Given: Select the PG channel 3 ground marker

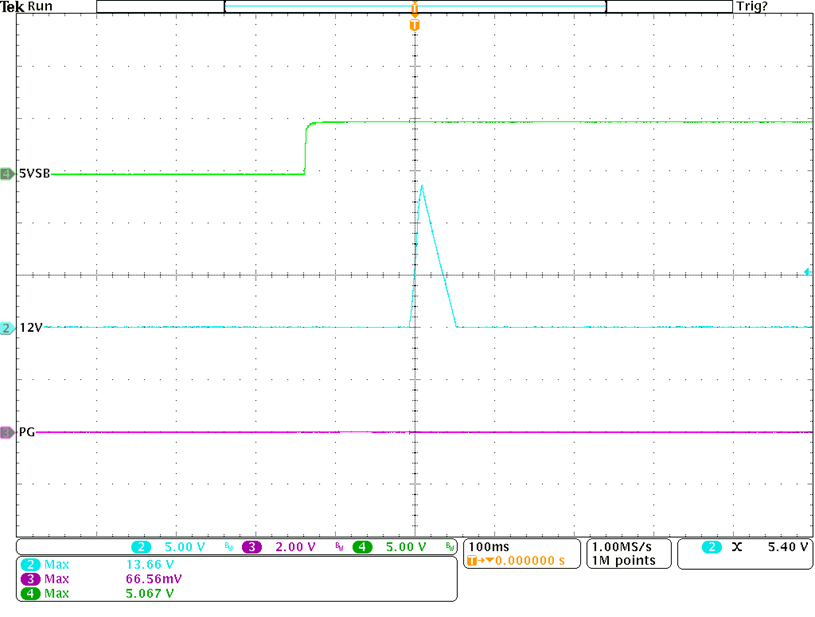Looking at the screenshot, I should pyautogui.click(x=8, y=432).
